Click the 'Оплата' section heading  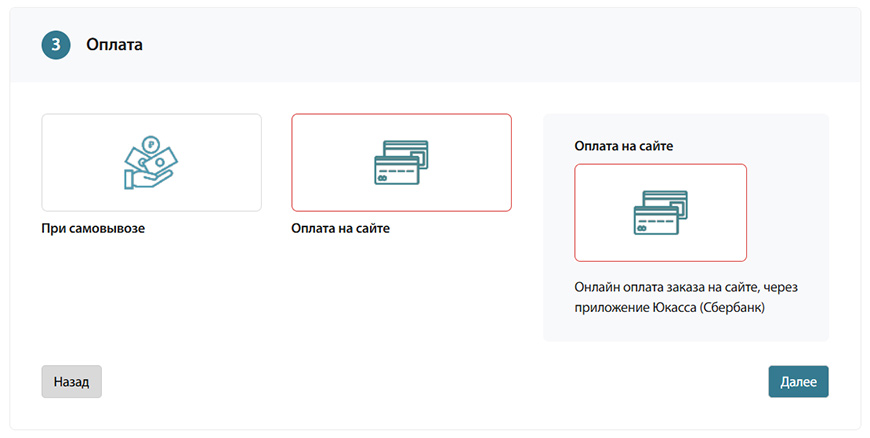tap(114, 44)
